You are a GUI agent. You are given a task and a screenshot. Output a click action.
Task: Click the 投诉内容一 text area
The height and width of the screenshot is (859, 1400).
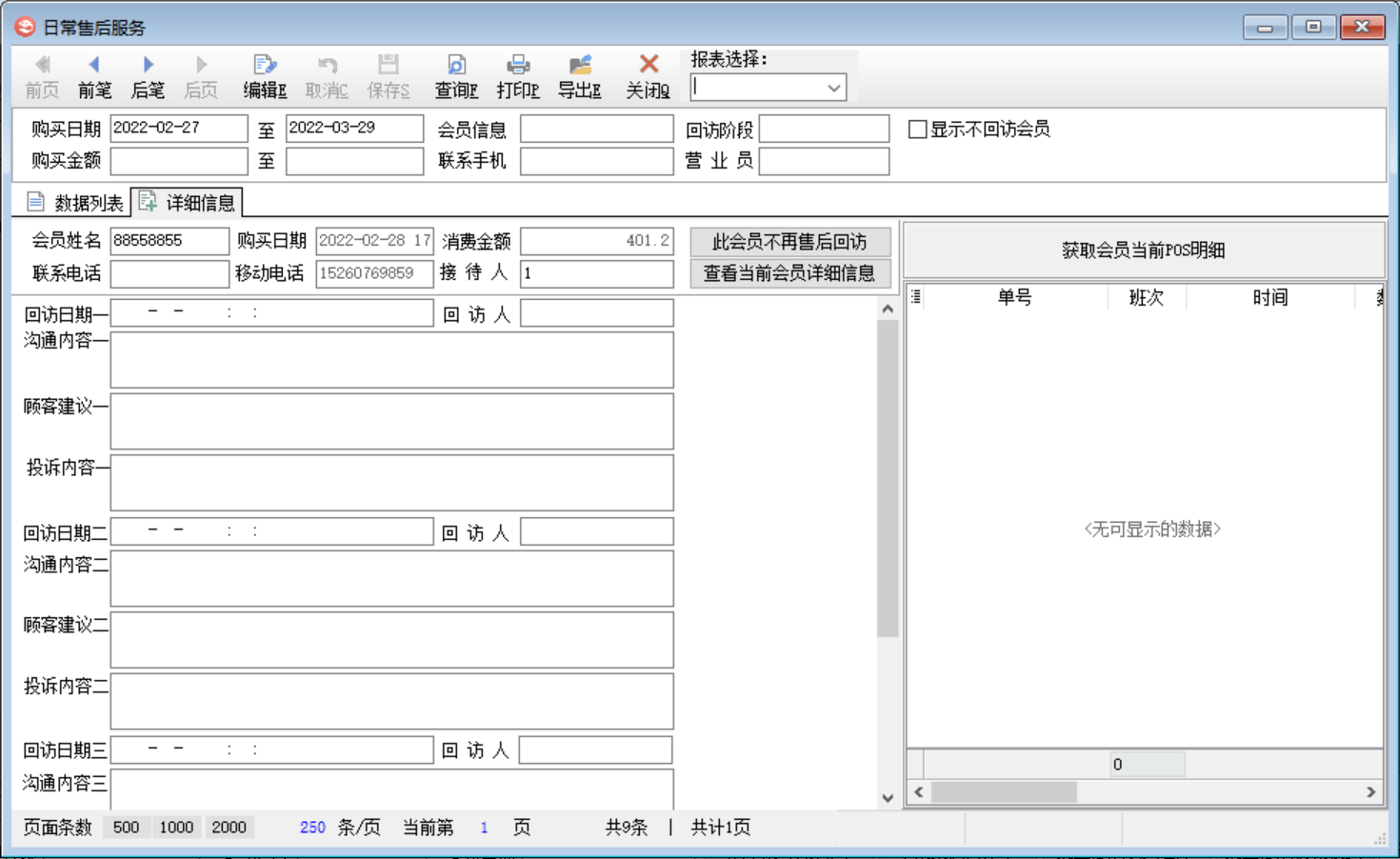[392, 483]
